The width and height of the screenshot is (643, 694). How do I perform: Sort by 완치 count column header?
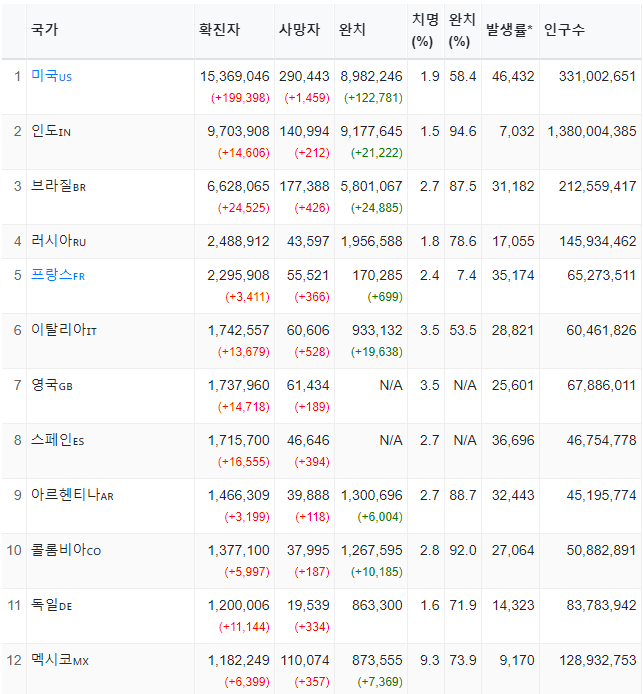352,30
